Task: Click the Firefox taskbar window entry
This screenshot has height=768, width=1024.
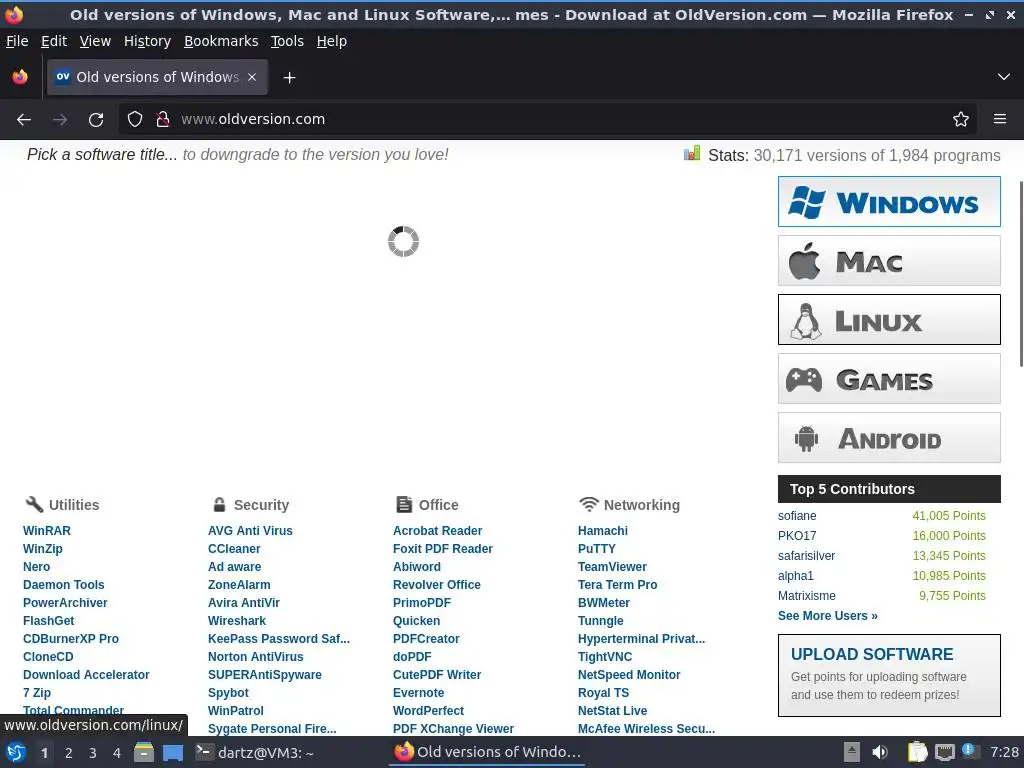Action: [487, 752]
